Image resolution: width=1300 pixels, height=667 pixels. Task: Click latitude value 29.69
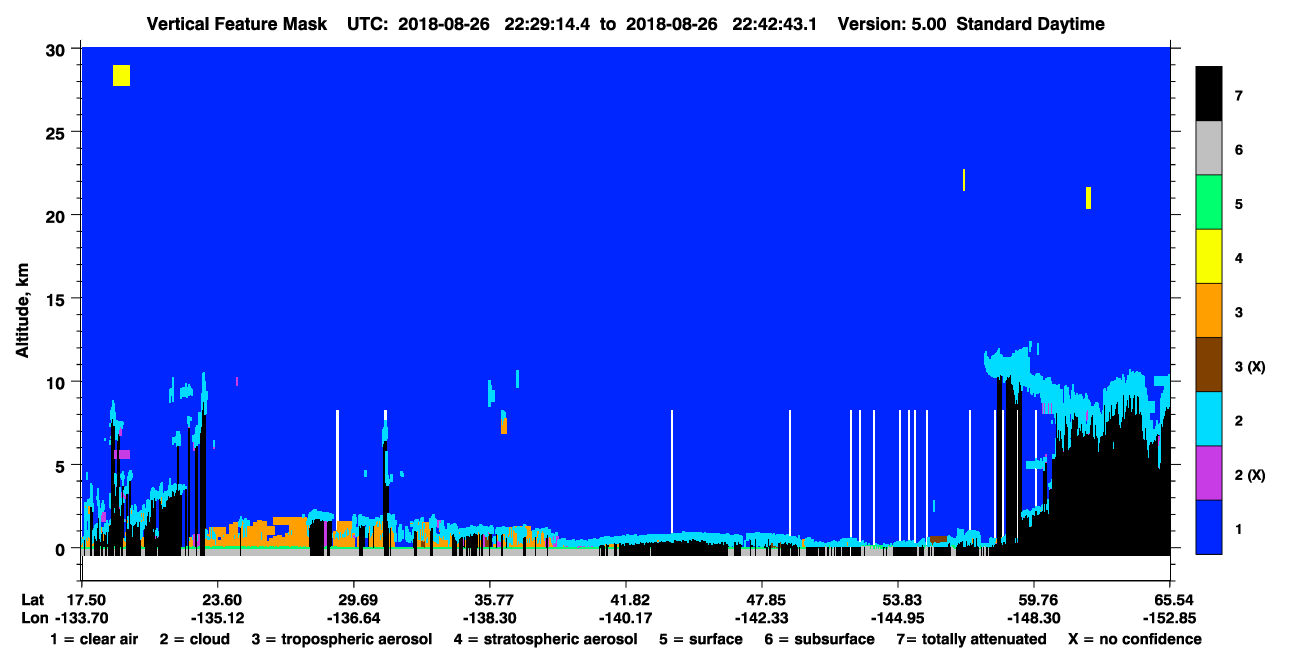353,599
